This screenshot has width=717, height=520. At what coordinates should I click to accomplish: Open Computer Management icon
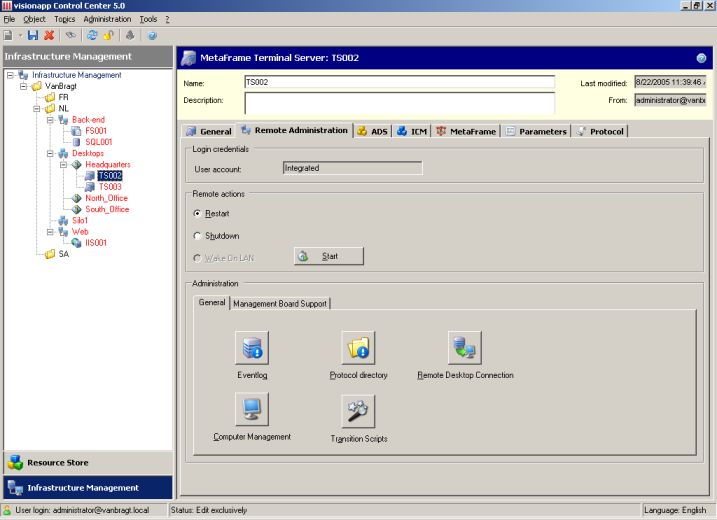coord(252,409)
